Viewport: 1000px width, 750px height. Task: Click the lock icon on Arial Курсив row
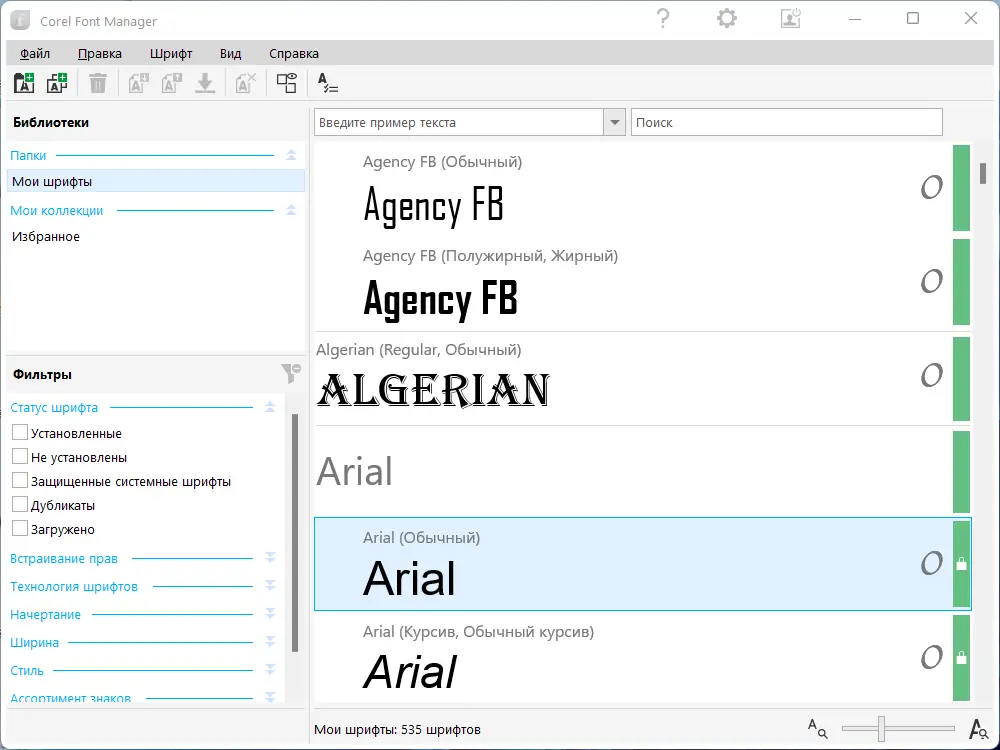pos(961,658)
